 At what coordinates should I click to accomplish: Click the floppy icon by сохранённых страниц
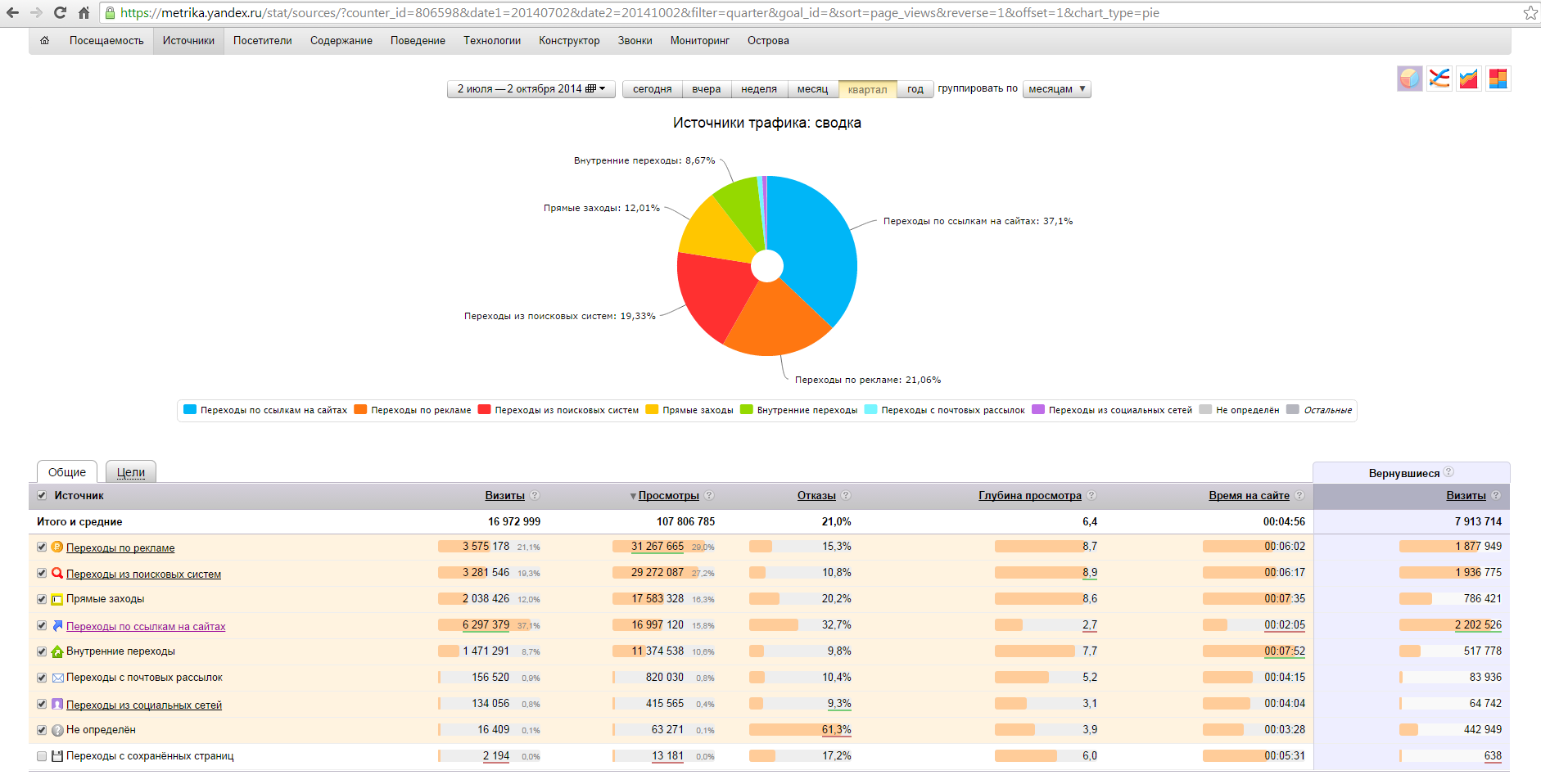coord(57,756)
